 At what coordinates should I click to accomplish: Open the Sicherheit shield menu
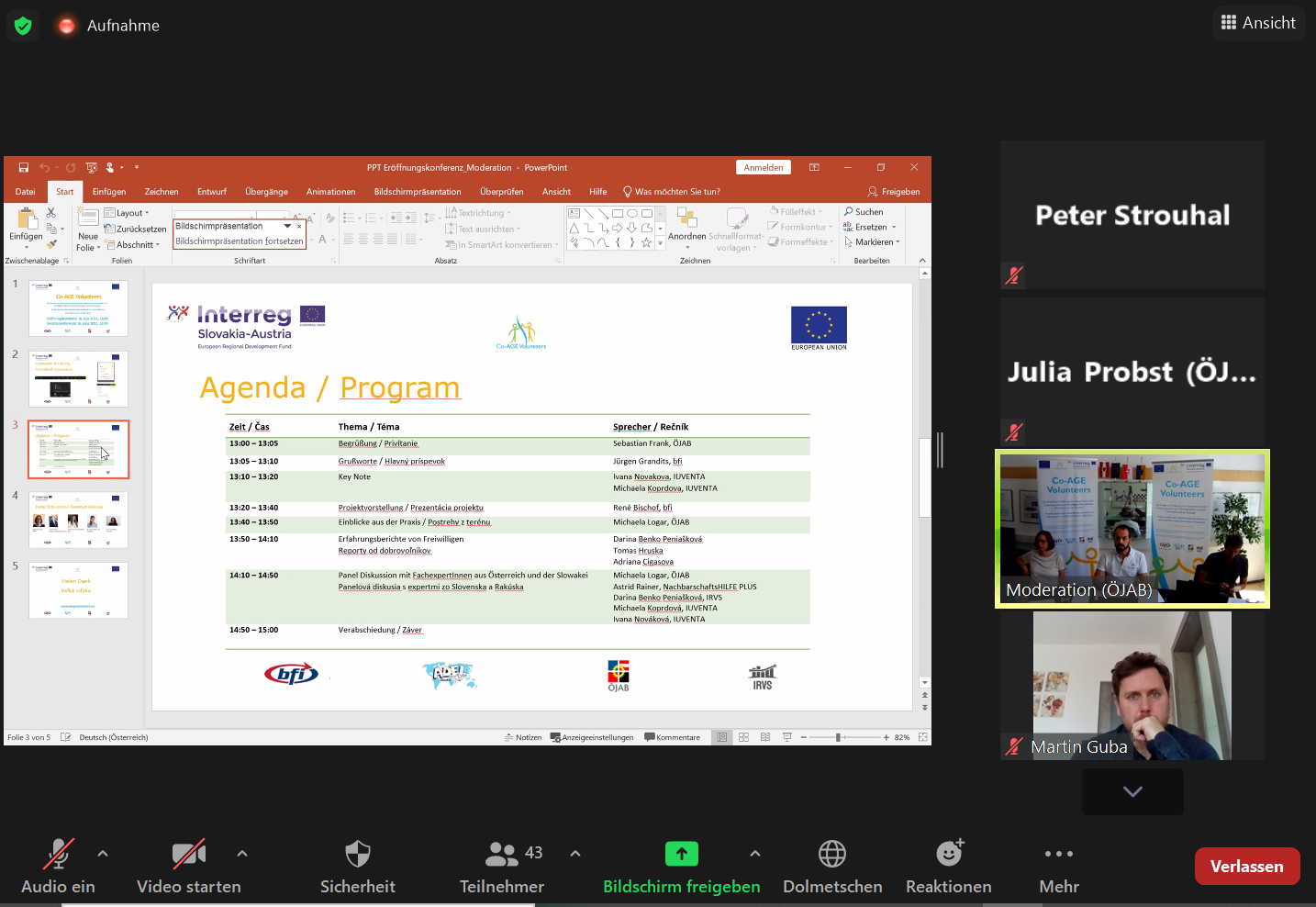358,867
